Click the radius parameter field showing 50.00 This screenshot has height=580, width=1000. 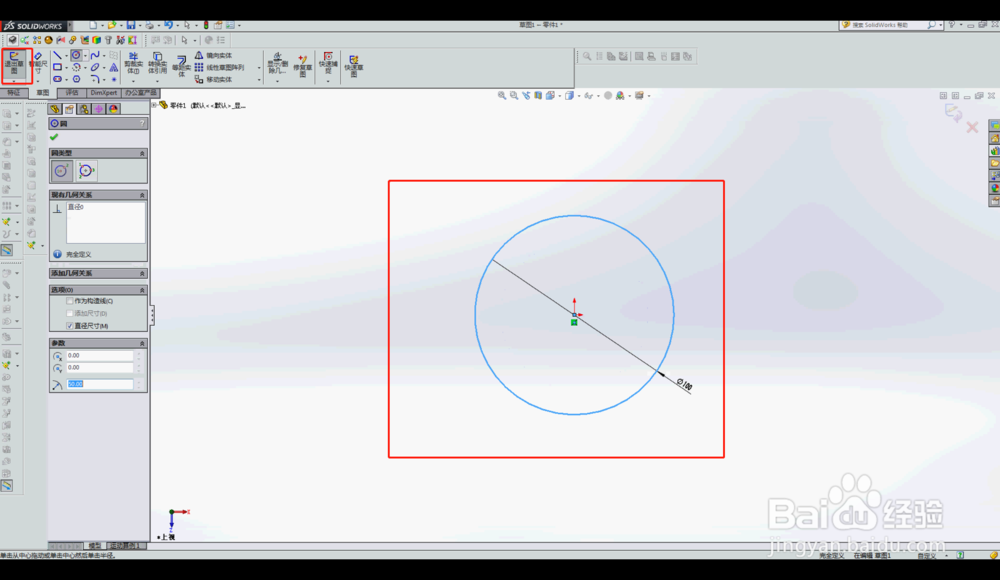100,384
